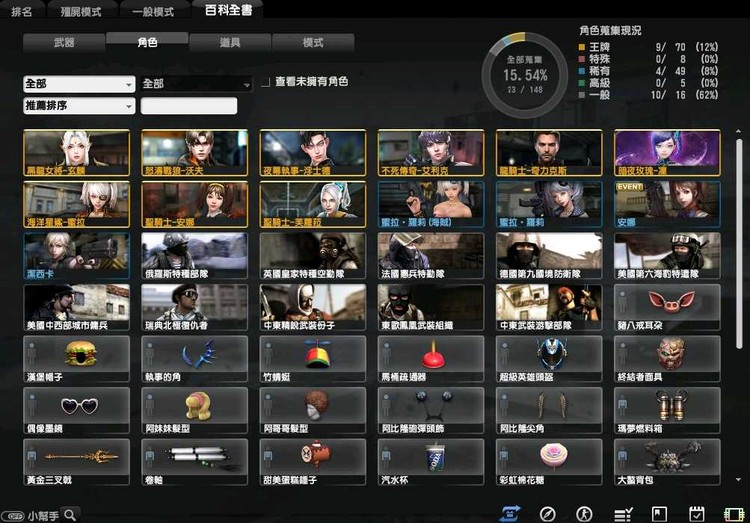Open the 道具 category tab
Screen dimensions: 750x523
coord(230,43)
